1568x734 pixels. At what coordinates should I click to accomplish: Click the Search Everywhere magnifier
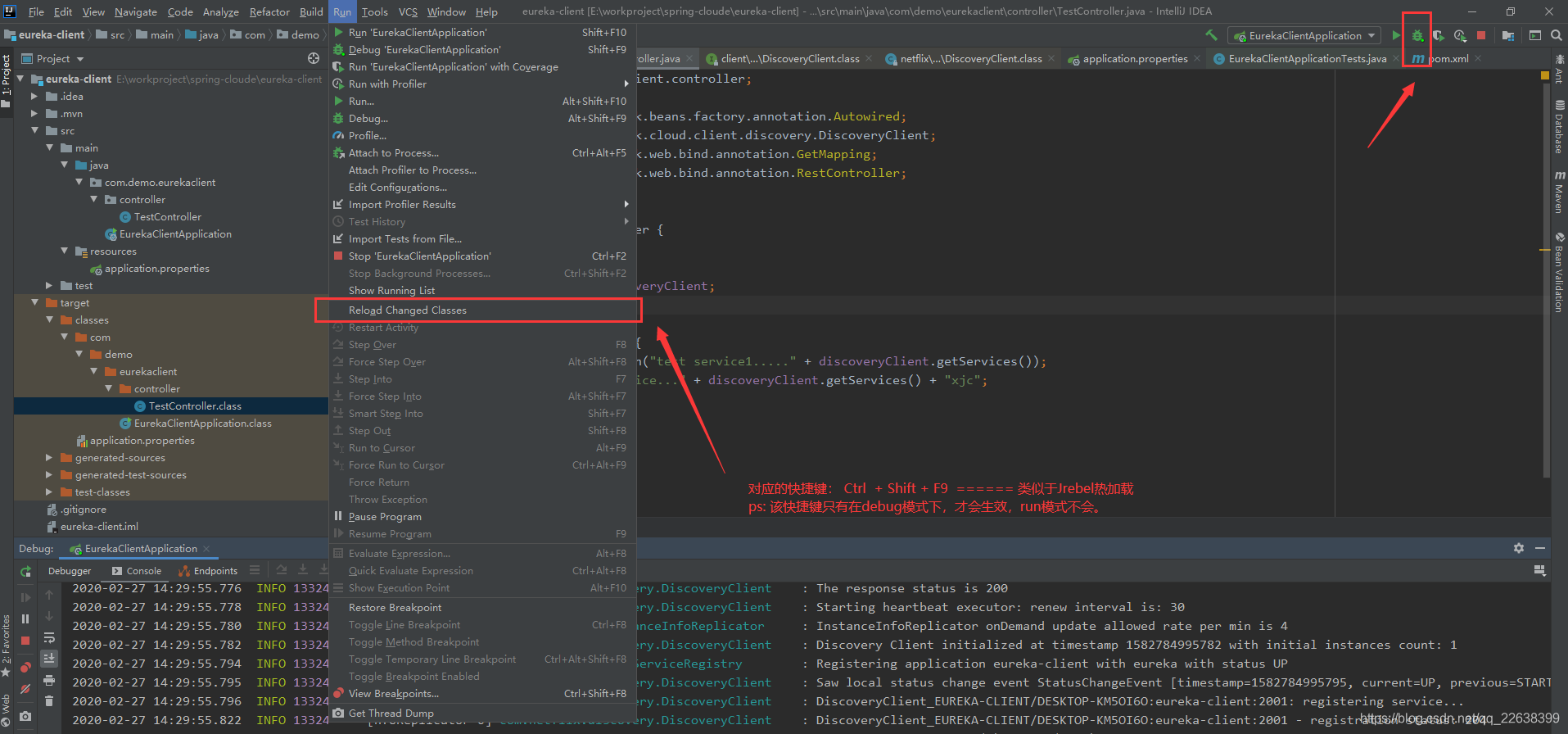(1557, 35)
